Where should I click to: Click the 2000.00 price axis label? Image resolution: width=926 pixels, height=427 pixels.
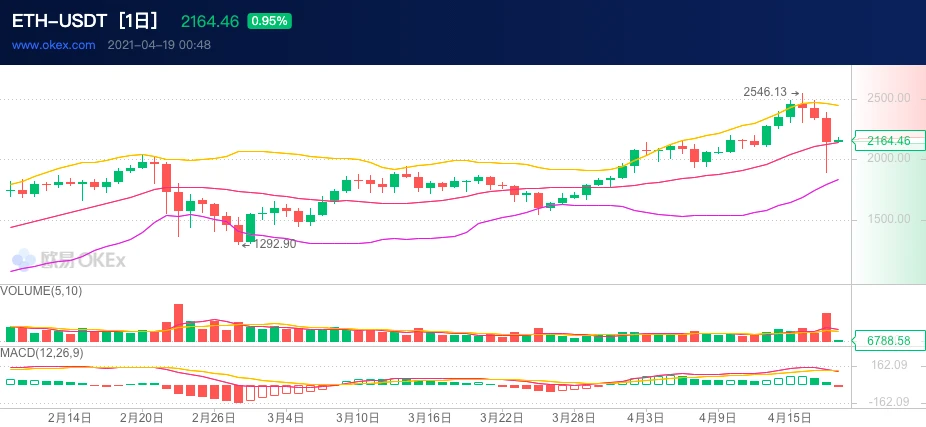coord(889,158)
